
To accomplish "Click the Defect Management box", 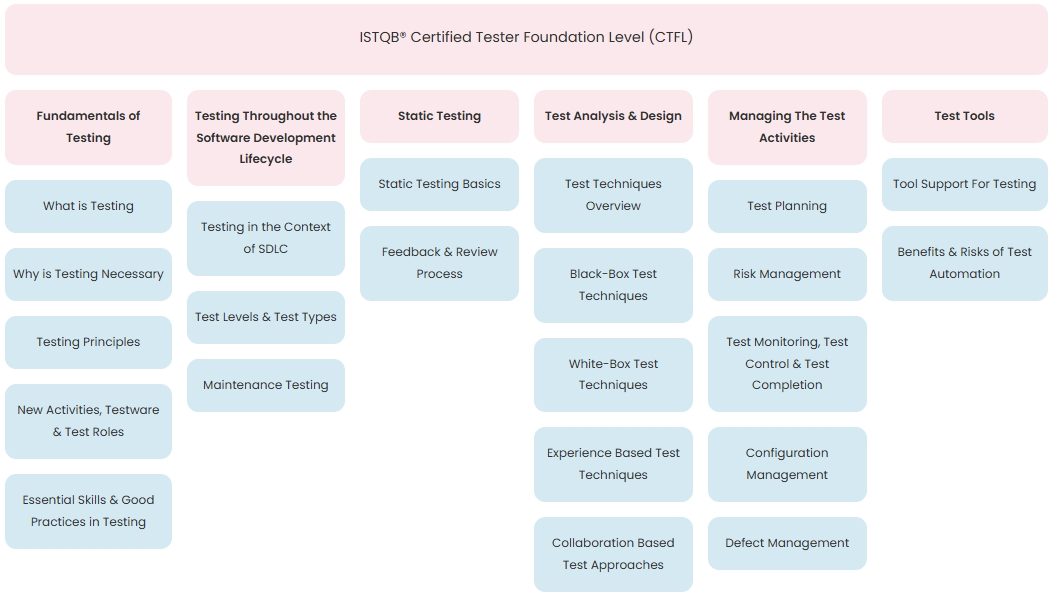I will pyautogui.click(x=787, y=543).
